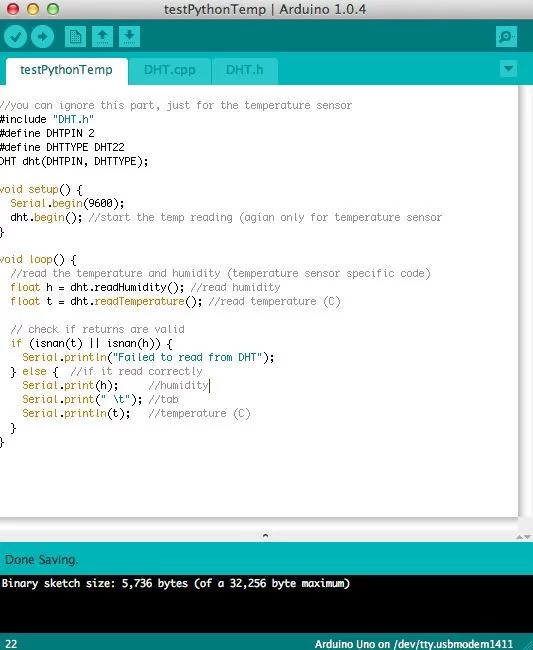Click the #define DHTTYPE DHT22 line
Viewport: 533px width, 650px height.
(62, 147)
